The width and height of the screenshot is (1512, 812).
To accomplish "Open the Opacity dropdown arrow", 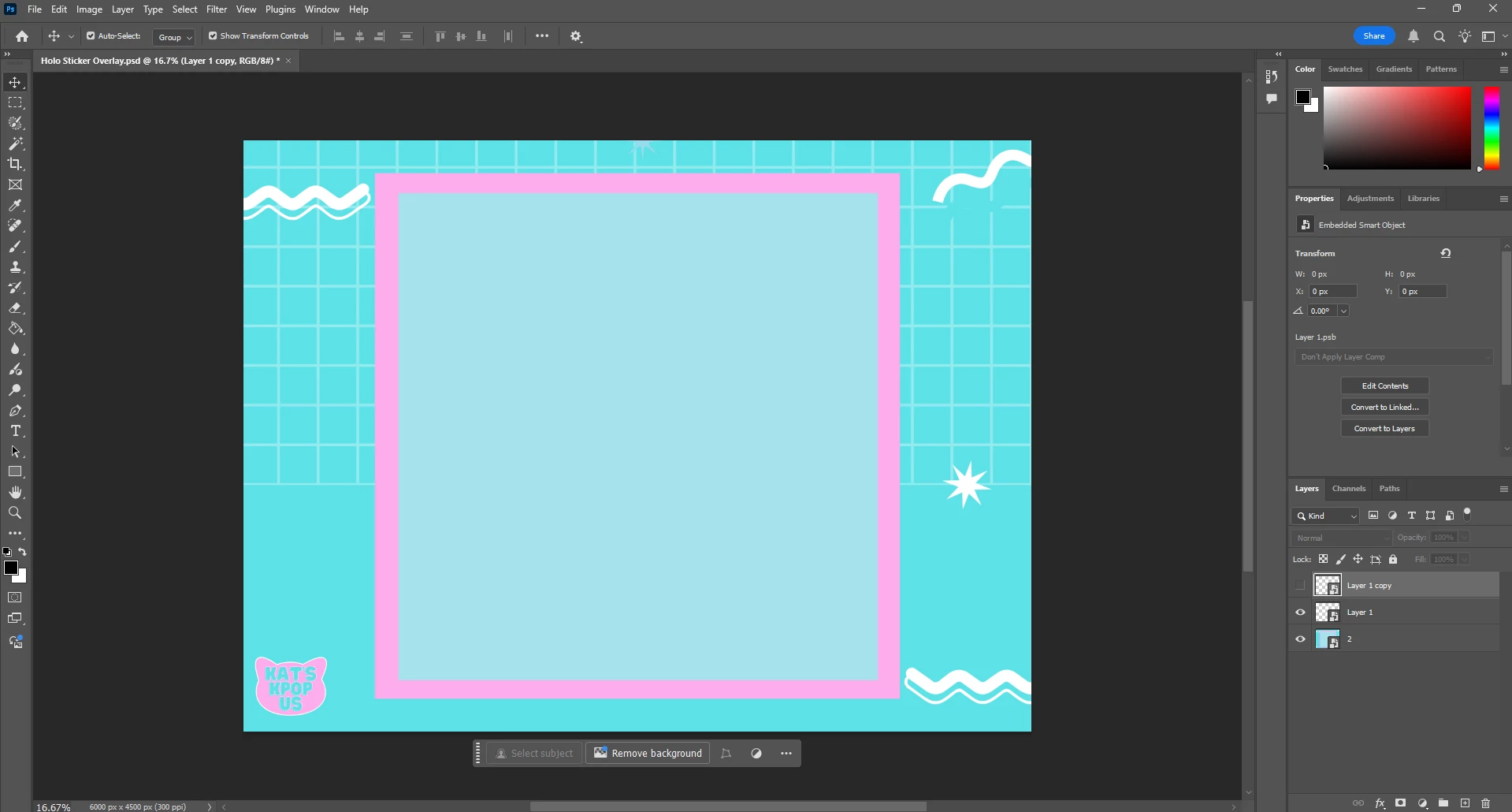I will pyautogui.click(x=1464, y=538).
